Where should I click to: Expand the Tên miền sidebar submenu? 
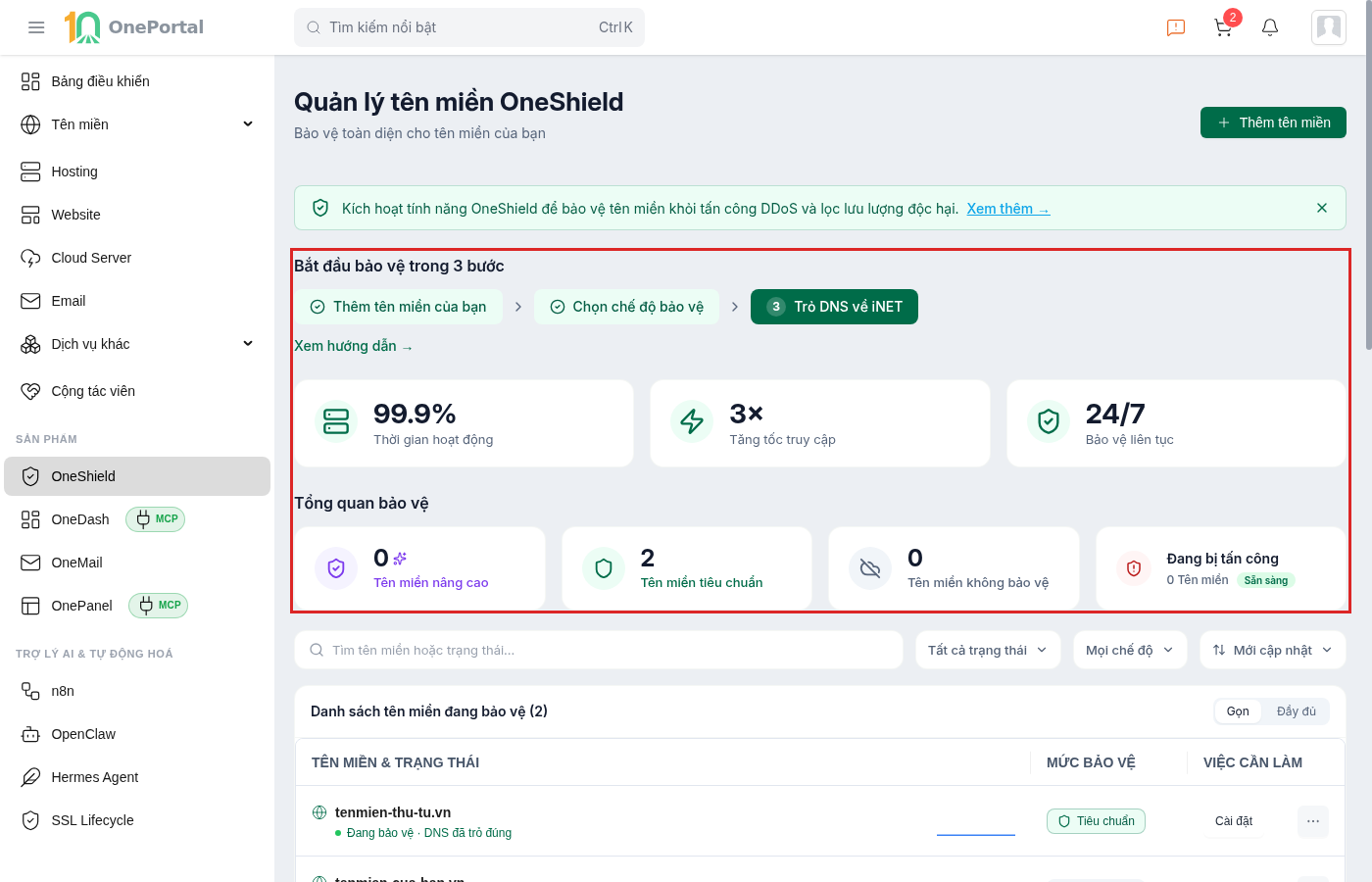[137, 124]
